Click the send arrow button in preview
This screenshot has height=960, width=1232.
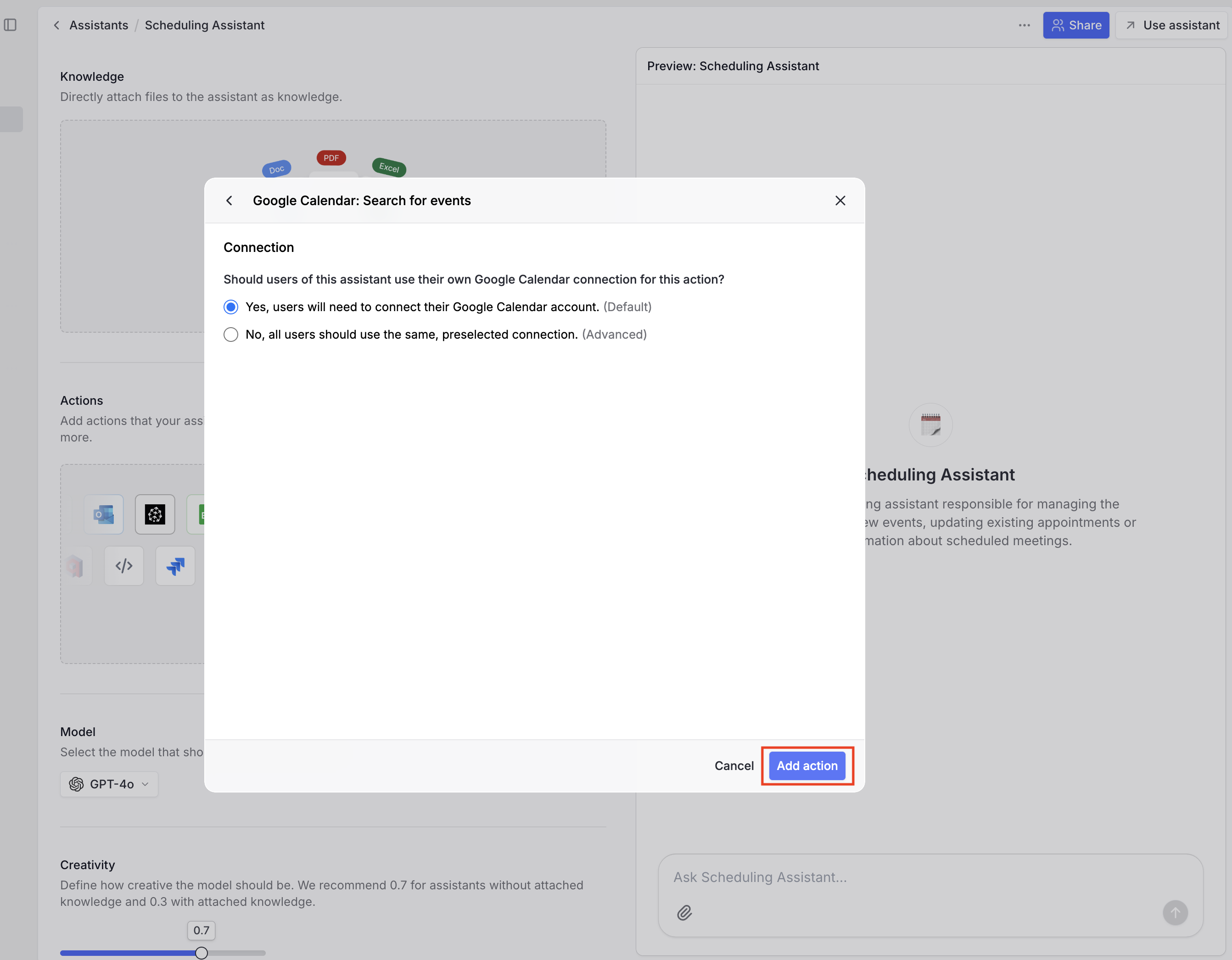click(x=1175, y=912)
